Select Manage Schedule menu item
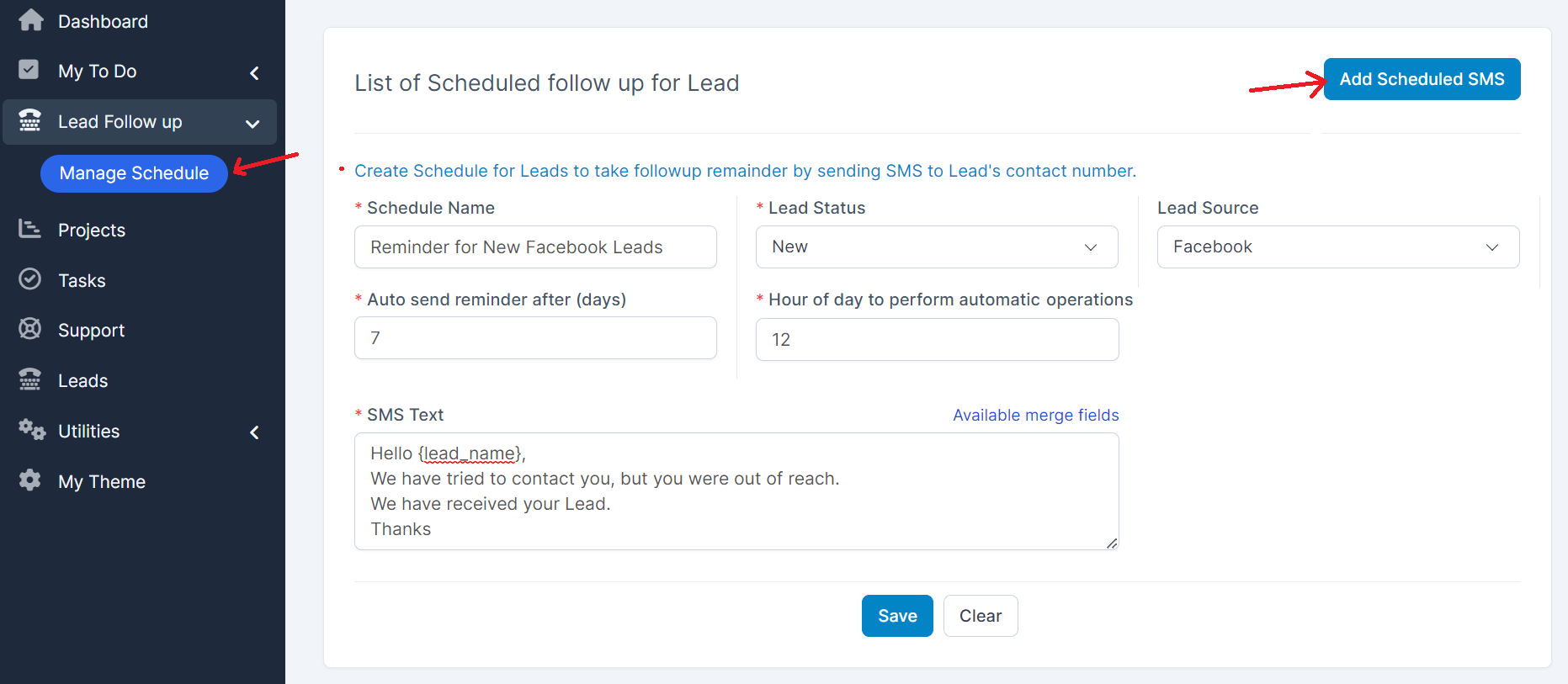This screenshot has height=684, width=1568. 134,173
